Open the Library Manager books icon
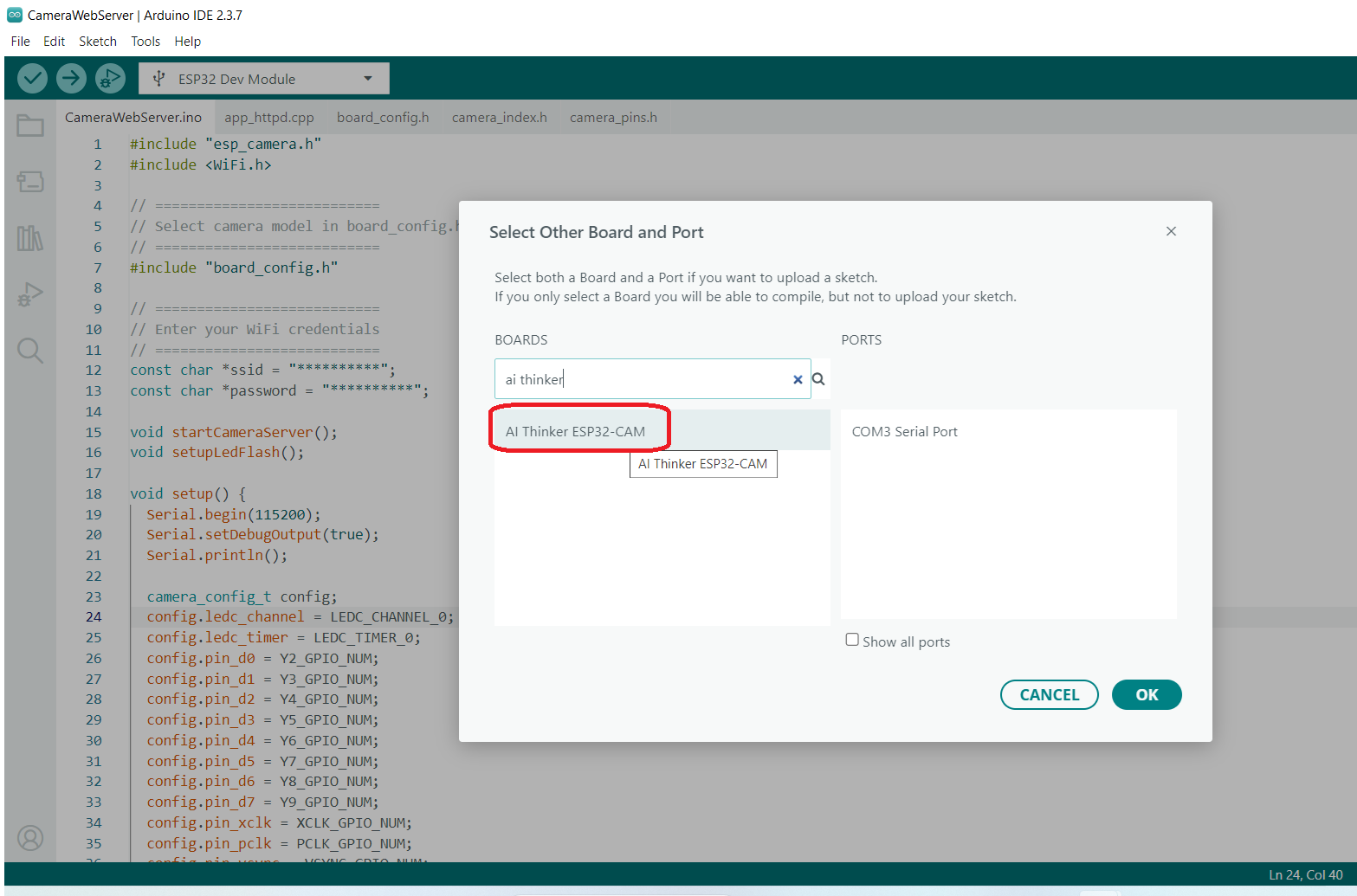1357x896 pixels. (30, 238)
